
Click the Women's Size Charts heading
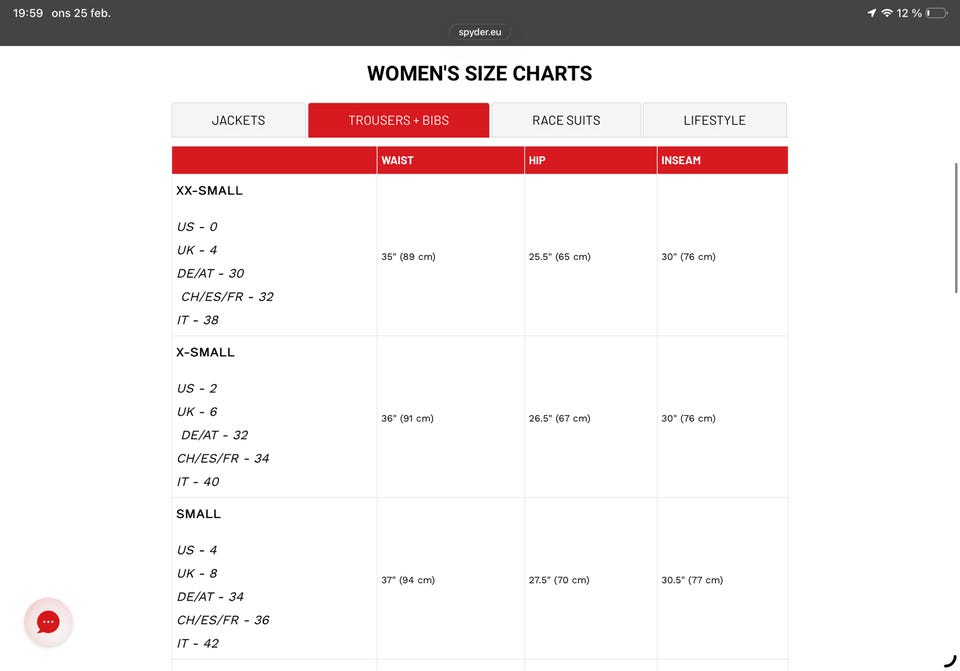point(480,73)
